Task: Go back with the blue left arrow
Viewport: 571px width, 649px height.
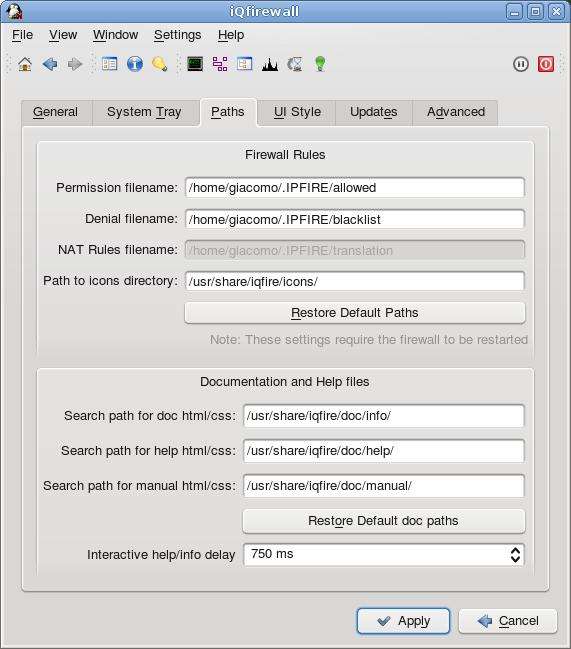Action: tap(50, 64)
